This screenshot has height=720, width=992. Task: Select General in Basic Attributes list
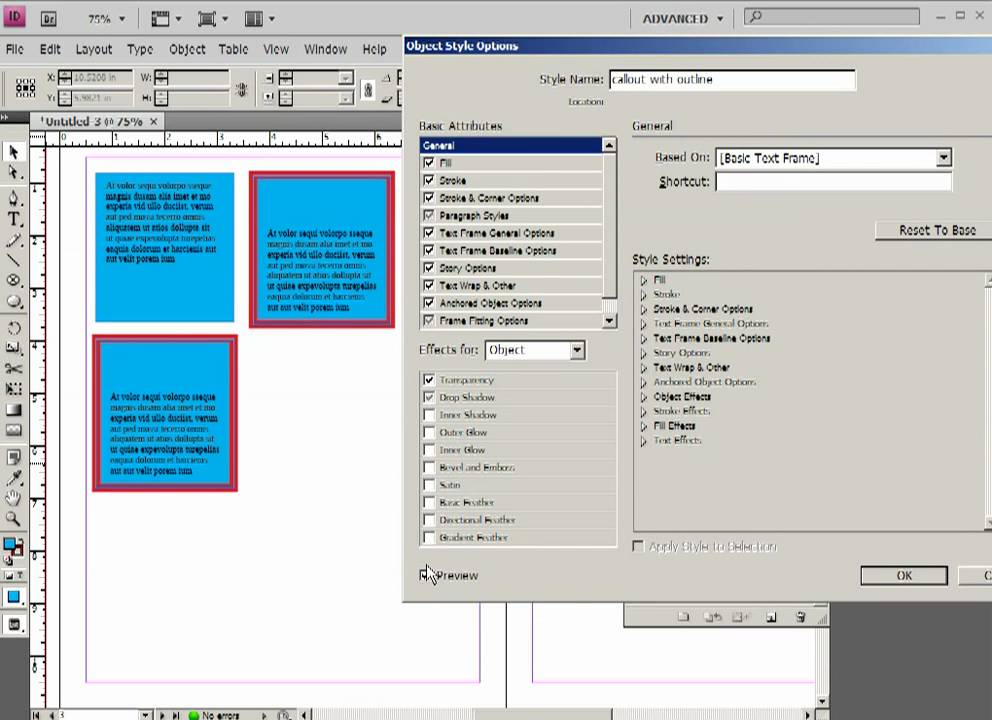[511, 146]
